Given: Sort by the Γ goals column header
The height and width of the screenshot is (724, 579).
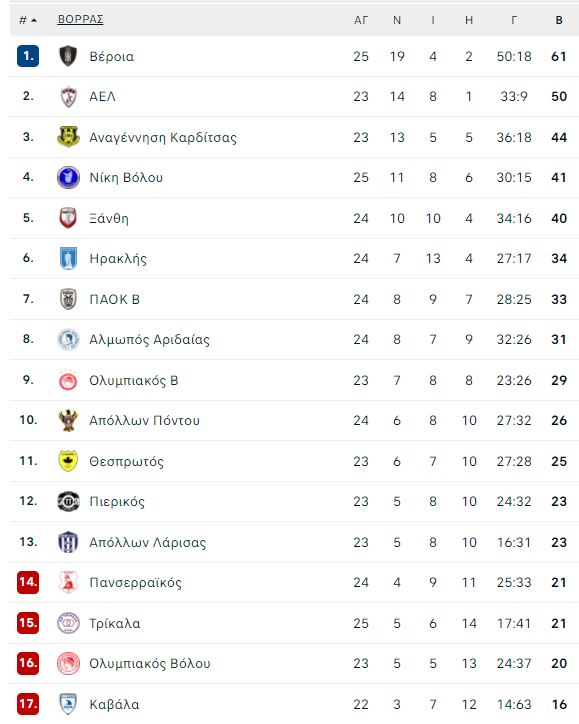Looking at the screenshot, I should 514,20.
